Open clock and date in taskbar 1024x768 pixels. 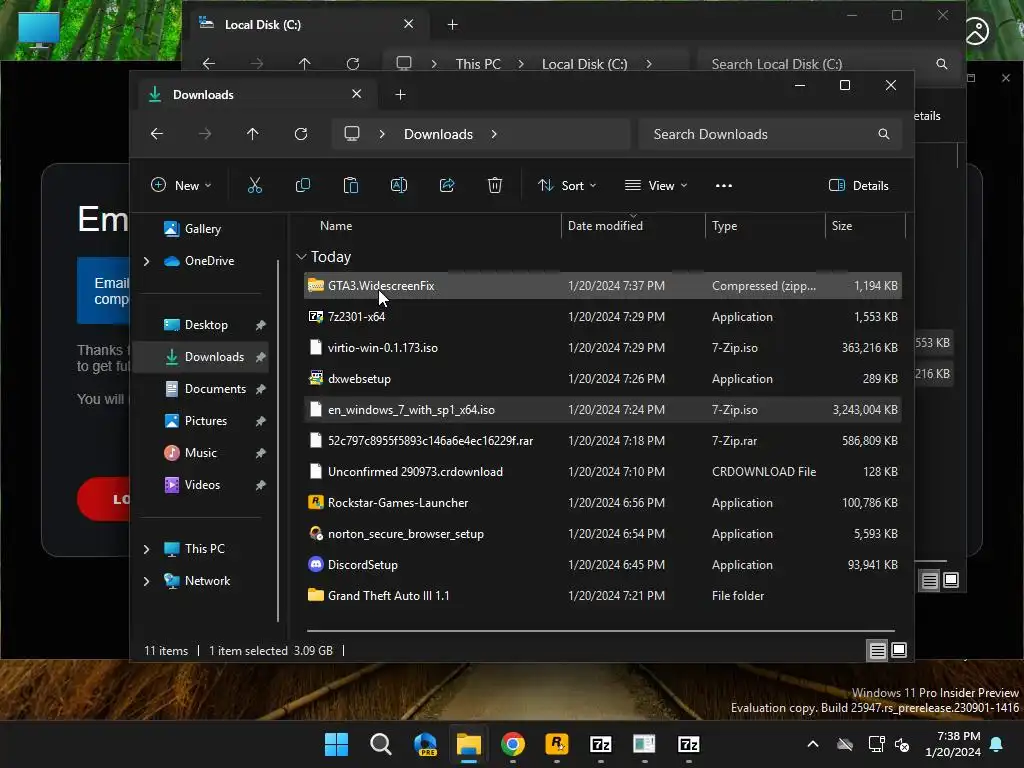[953, 744]
